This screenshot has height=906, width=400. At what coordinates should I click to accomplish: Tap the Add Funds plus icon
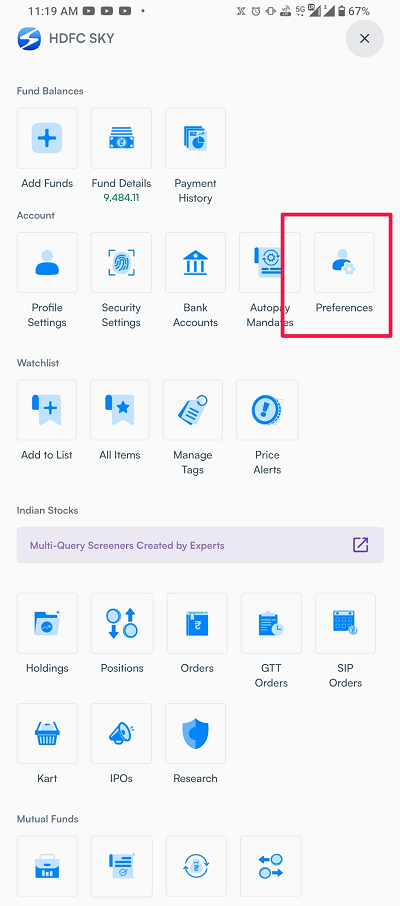[x=47, y=138]
